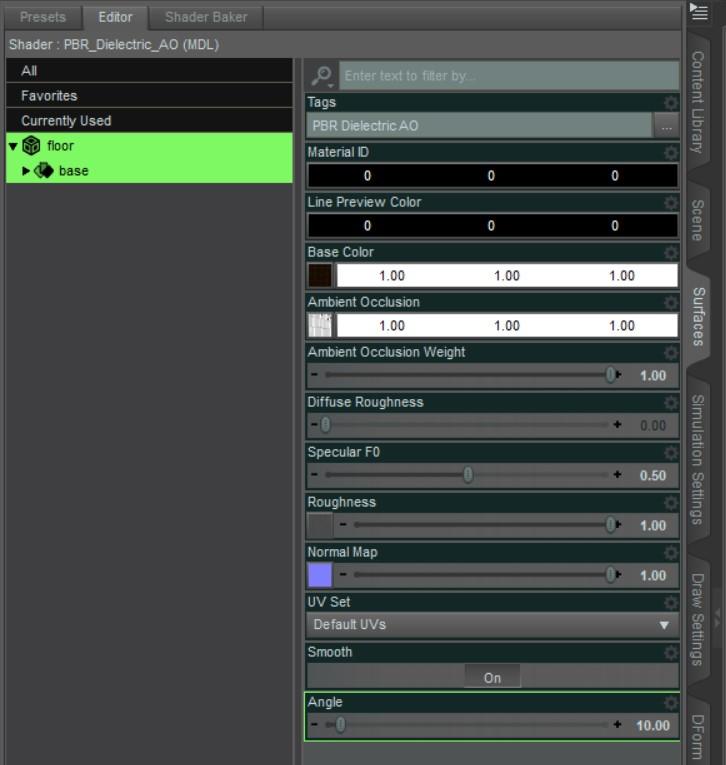
Task: Switch to the Editor tab
Action: 116,18
